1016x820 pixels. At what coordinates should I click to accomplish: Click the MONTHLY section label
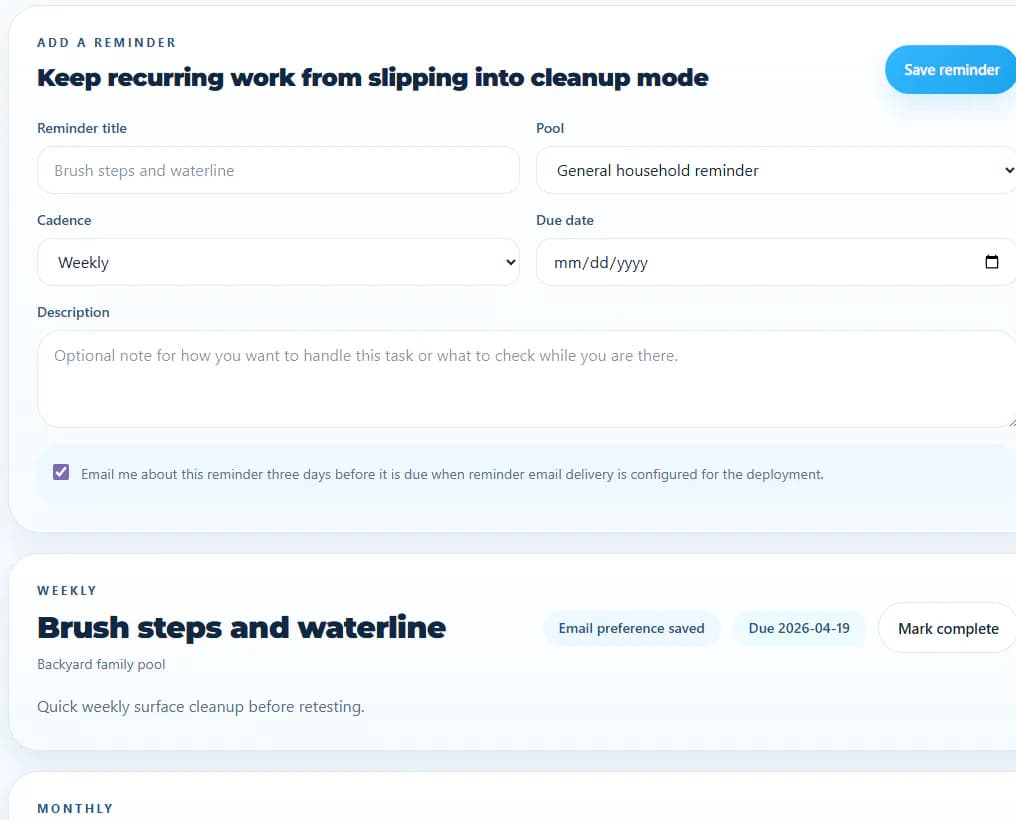[75, 808]
